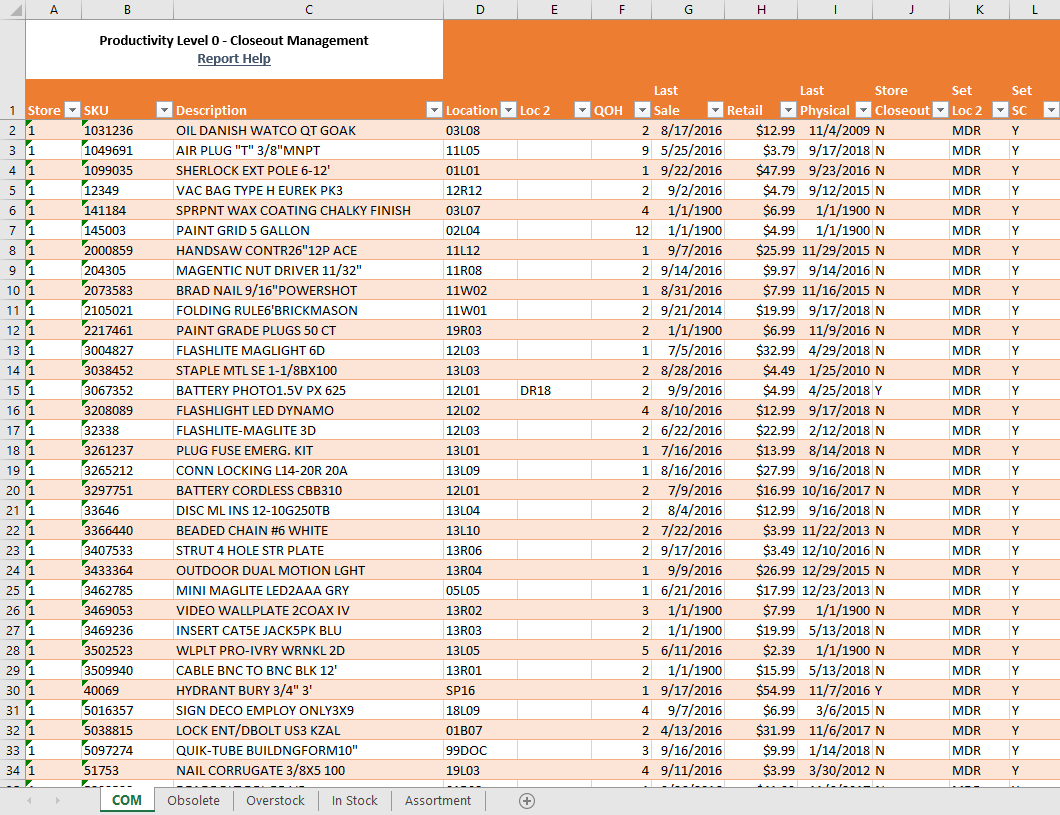Select row 30 header

point(13,691)
